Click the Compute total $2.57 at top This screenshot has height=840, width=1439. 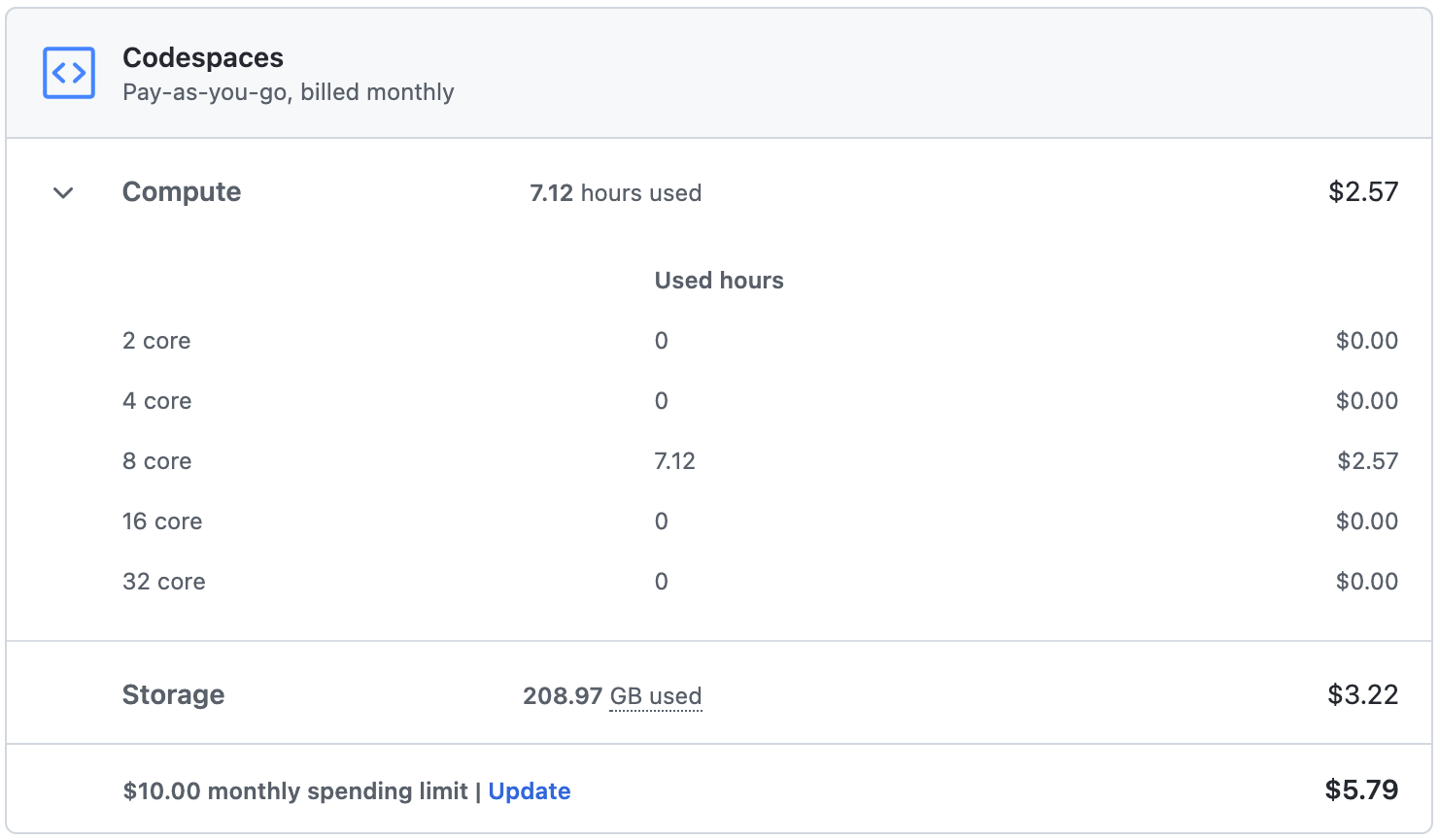point(1363,192)
